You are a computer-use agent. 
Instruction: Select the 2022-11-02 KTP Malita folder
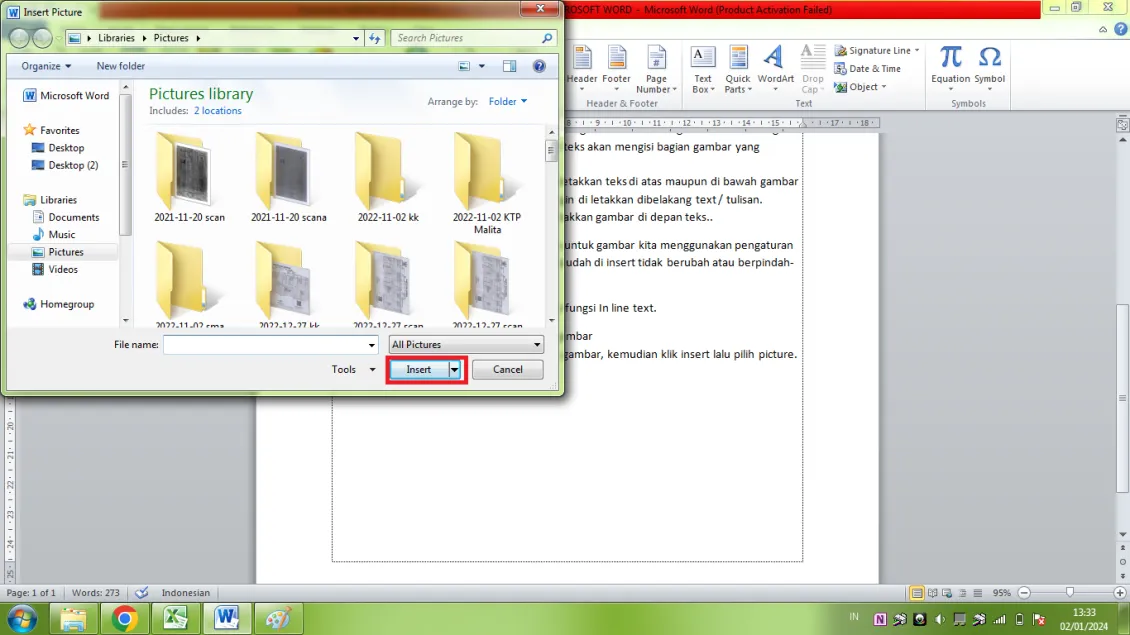487,183
